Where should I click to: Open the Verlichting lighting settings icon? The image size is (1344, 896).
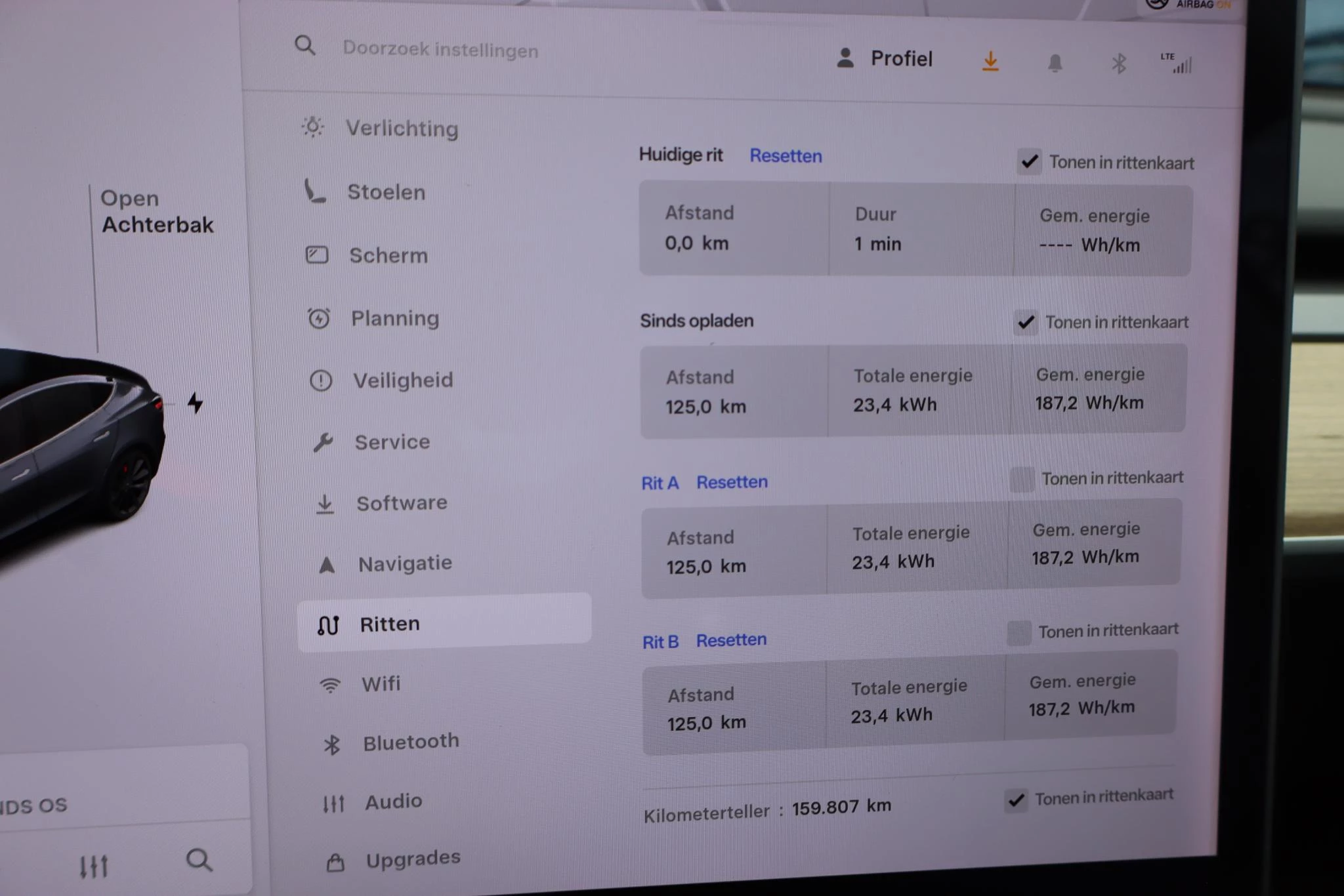pyautogui.click(x=313, y=128)
